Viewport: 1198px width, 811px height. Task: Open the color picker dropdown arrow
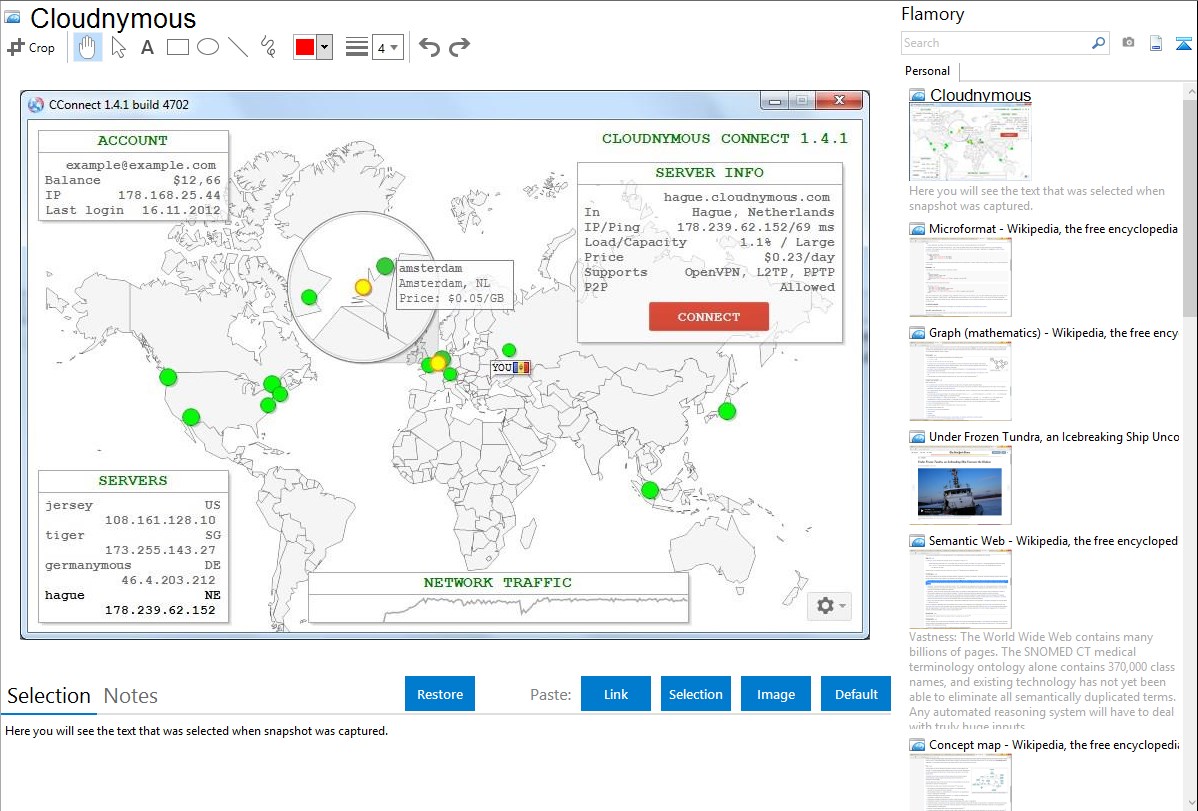coord(324,47)
